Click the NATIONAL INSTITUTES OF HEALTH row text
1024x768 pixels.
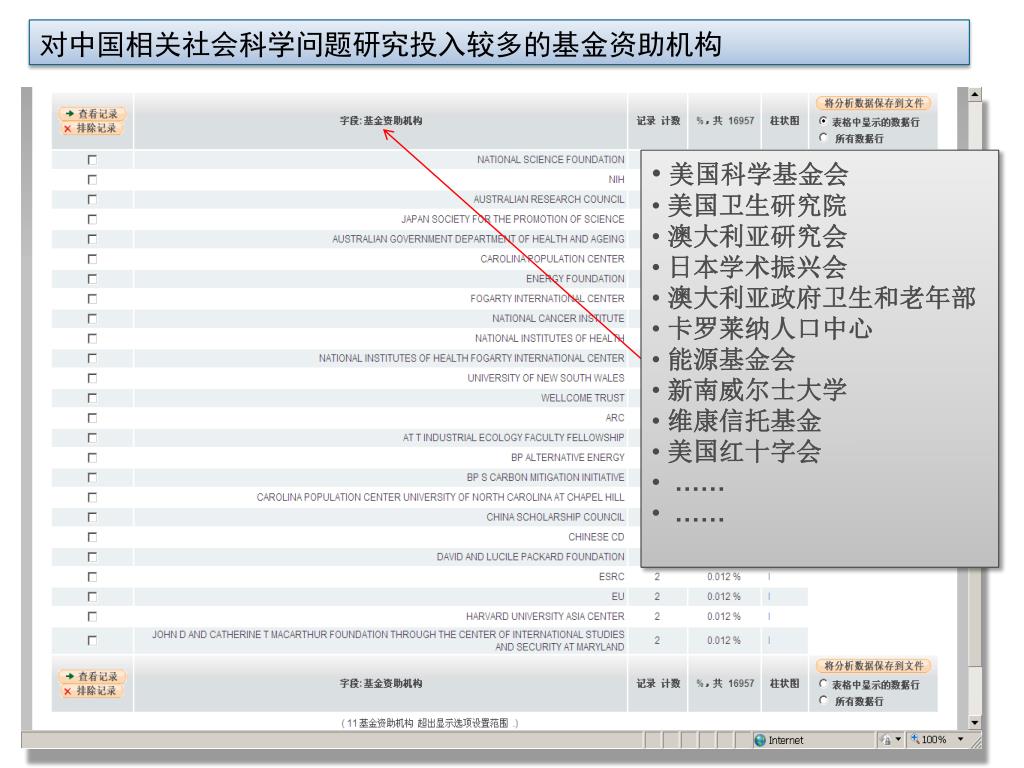point(549,338)
